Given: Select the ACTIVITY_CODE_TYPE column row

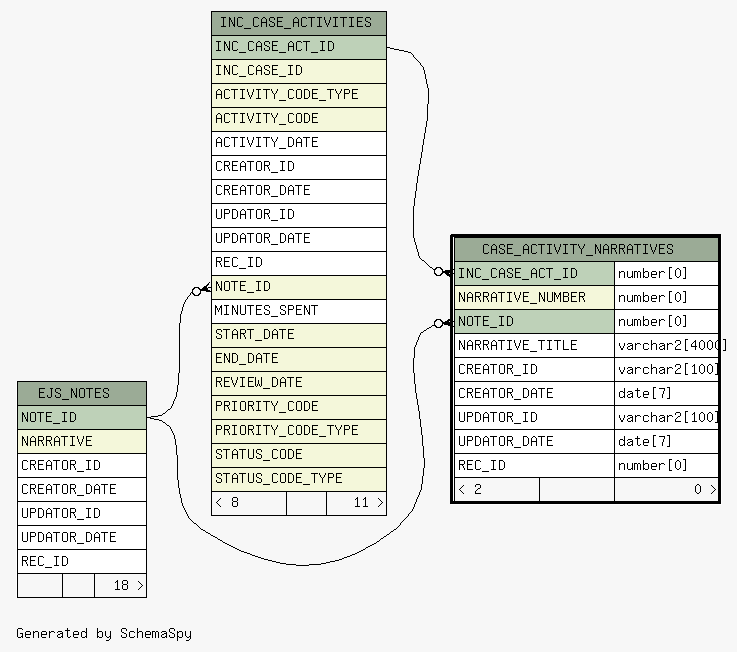Looking at the screenshot, I should [298, 94].
